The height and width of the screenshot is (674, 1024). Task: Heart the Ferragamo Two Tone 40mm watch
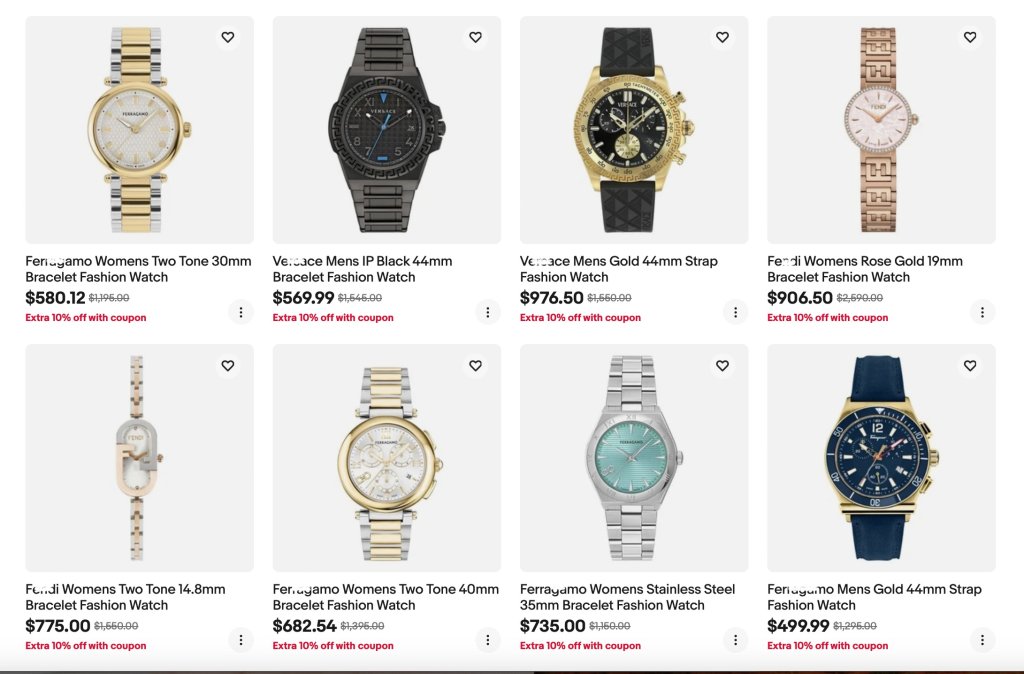[x=475, y=366]
